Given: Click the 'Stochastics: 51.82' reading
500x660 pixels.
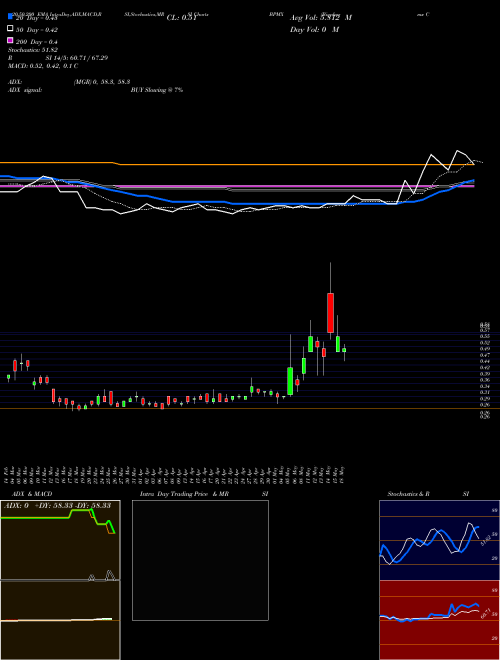Looking at the screenshot, I should pyautogui.click(x=33, y=50).
